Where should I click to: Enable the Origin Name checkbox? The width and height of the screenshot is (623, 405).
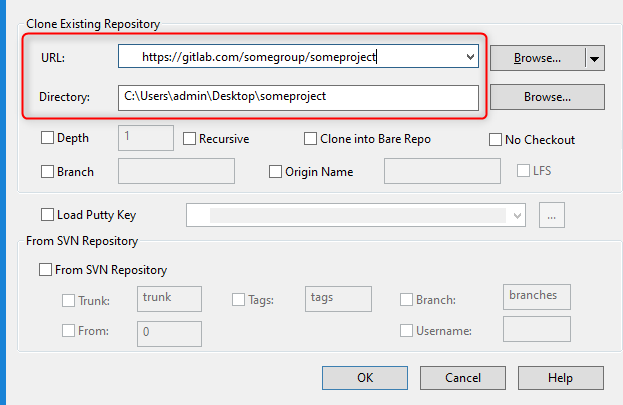[276, 171]
